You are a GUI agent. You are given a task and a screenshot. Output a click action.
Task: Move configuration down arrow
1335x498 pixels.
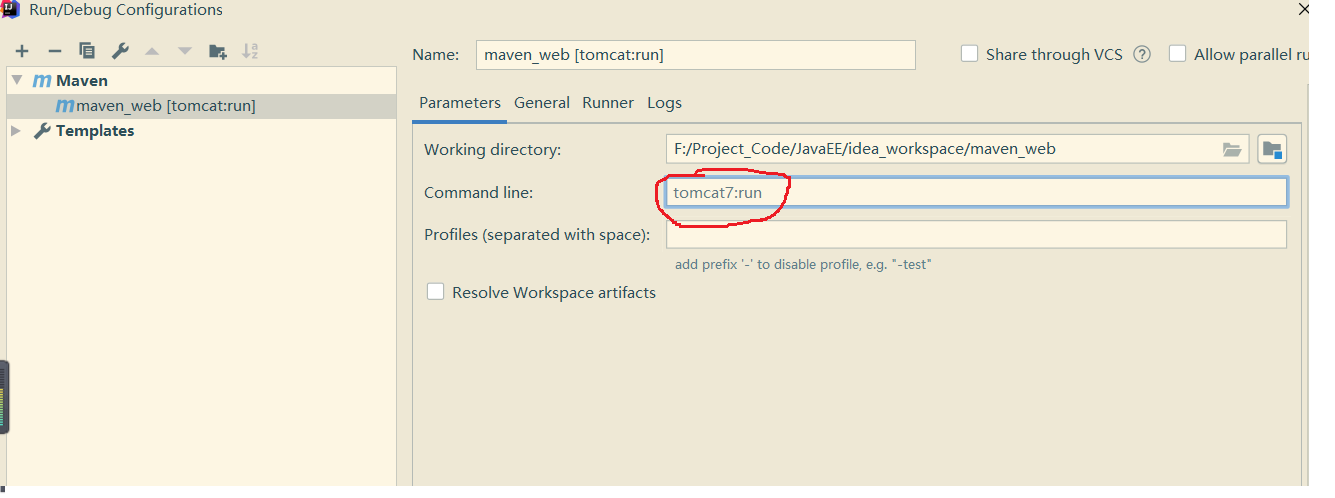tap(184, 51)
